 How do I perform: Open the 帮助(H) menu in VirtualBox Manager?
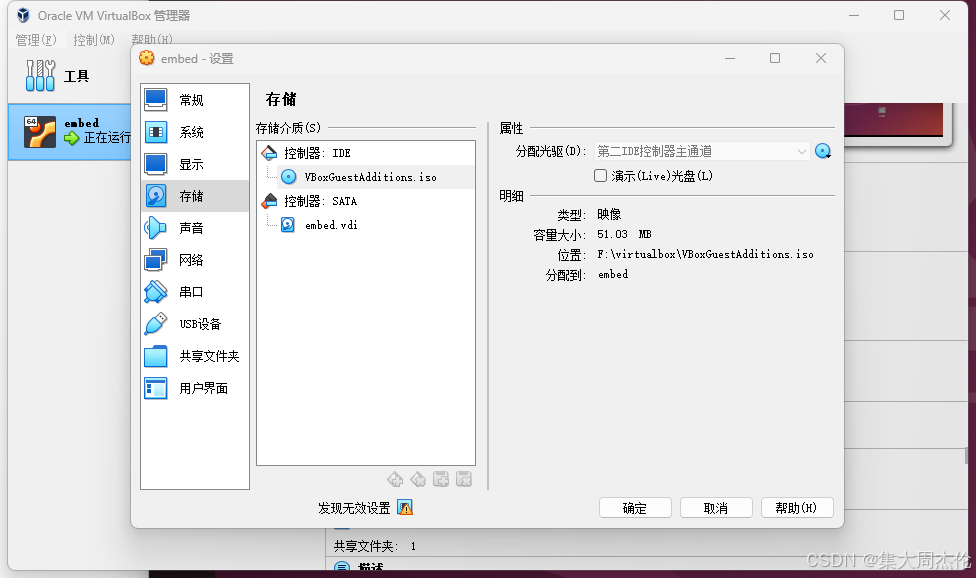[x=152, y=39]
